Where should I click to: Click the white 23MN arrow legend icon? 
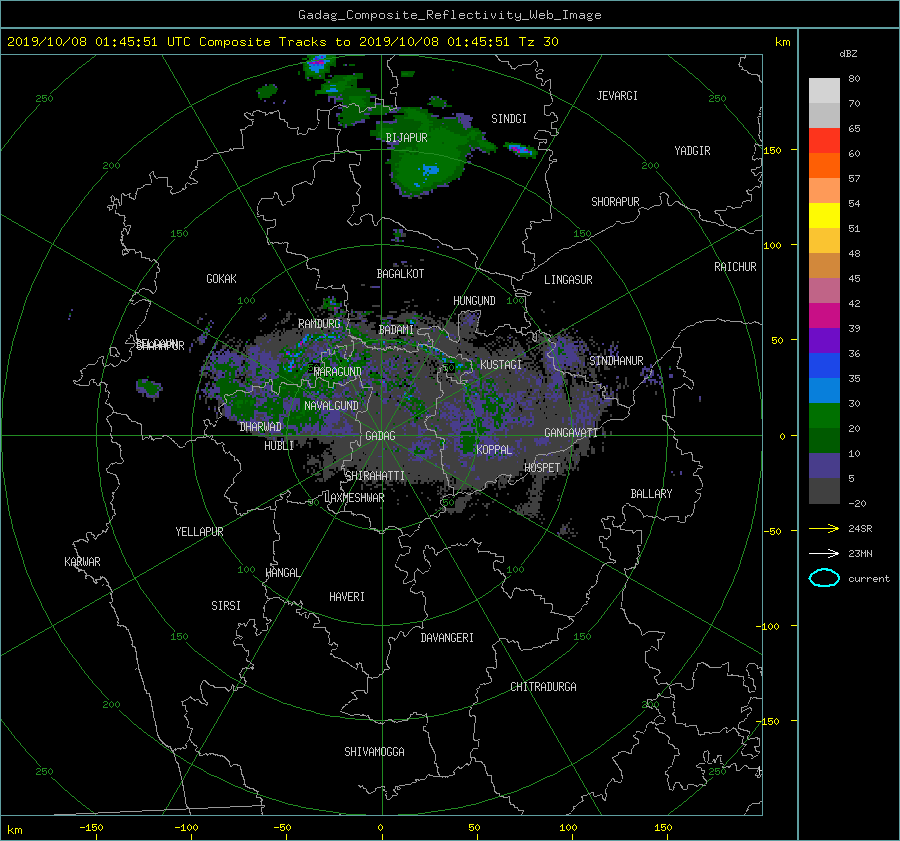824,553
